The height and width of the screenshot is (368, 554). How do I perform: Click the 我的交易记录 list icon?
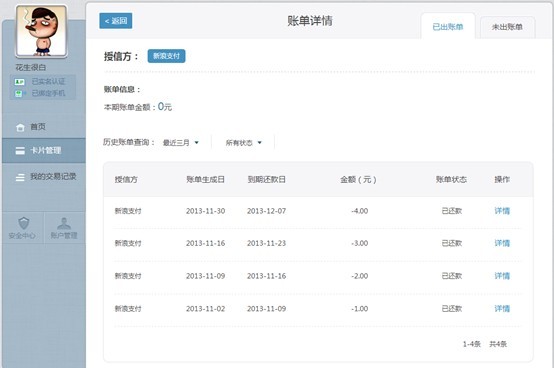tap(20, 177)
